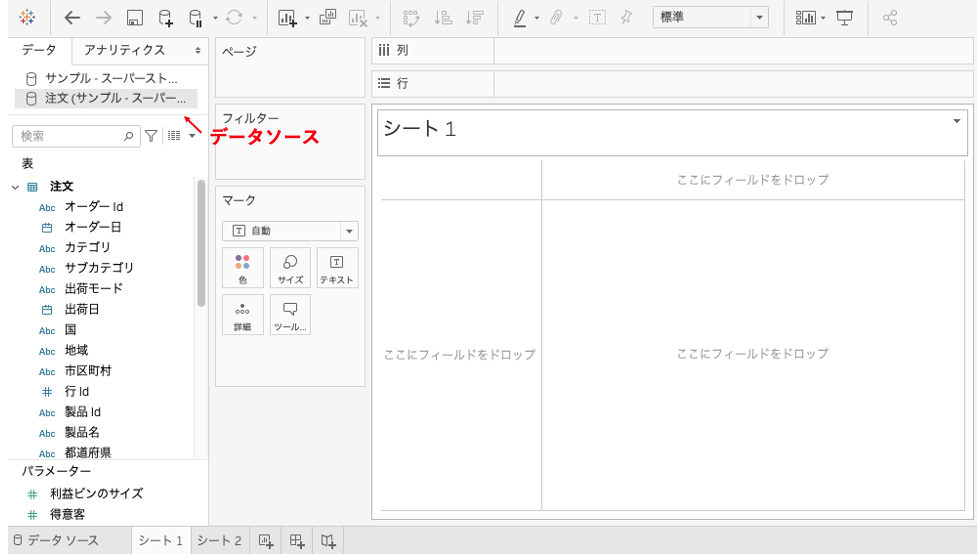This screenshot has width=980, height=554.
Task: Click the Sort descending icon
Action: click(475, 18)
